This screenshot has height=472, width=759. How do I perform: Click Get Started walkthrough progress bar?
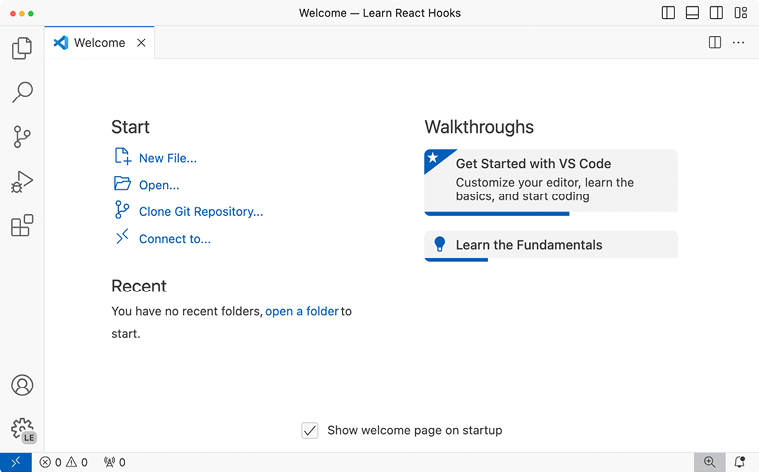tap(497, 213)
